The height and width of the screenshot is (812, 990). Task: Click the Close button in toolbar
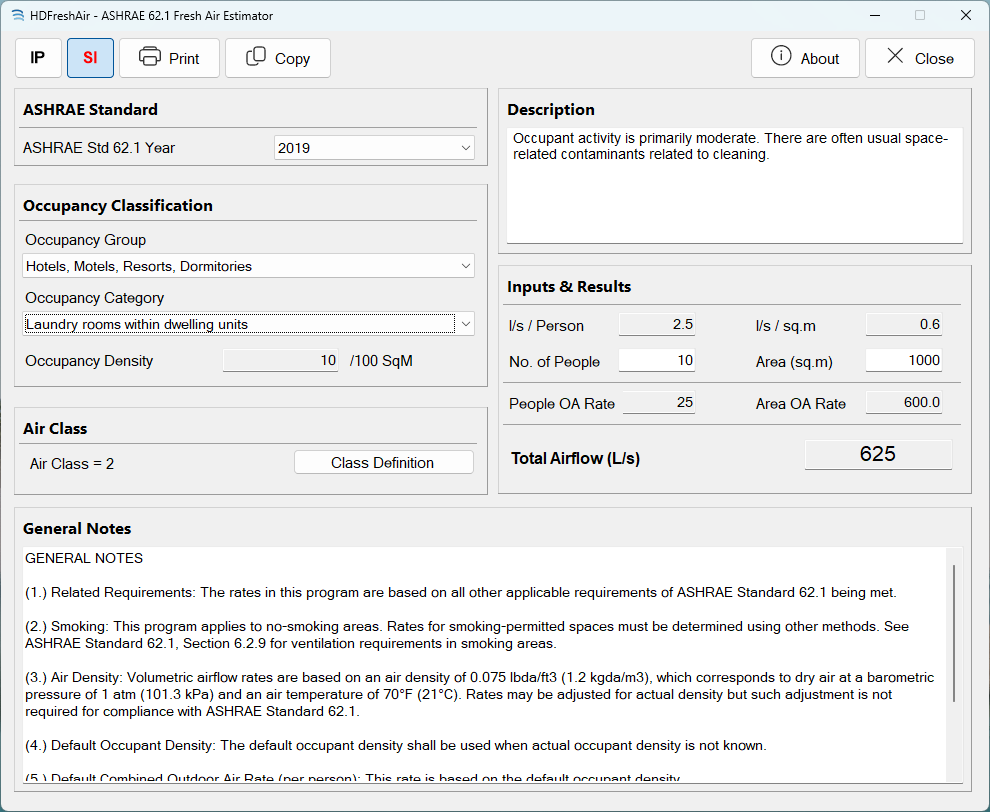[920, 58]
